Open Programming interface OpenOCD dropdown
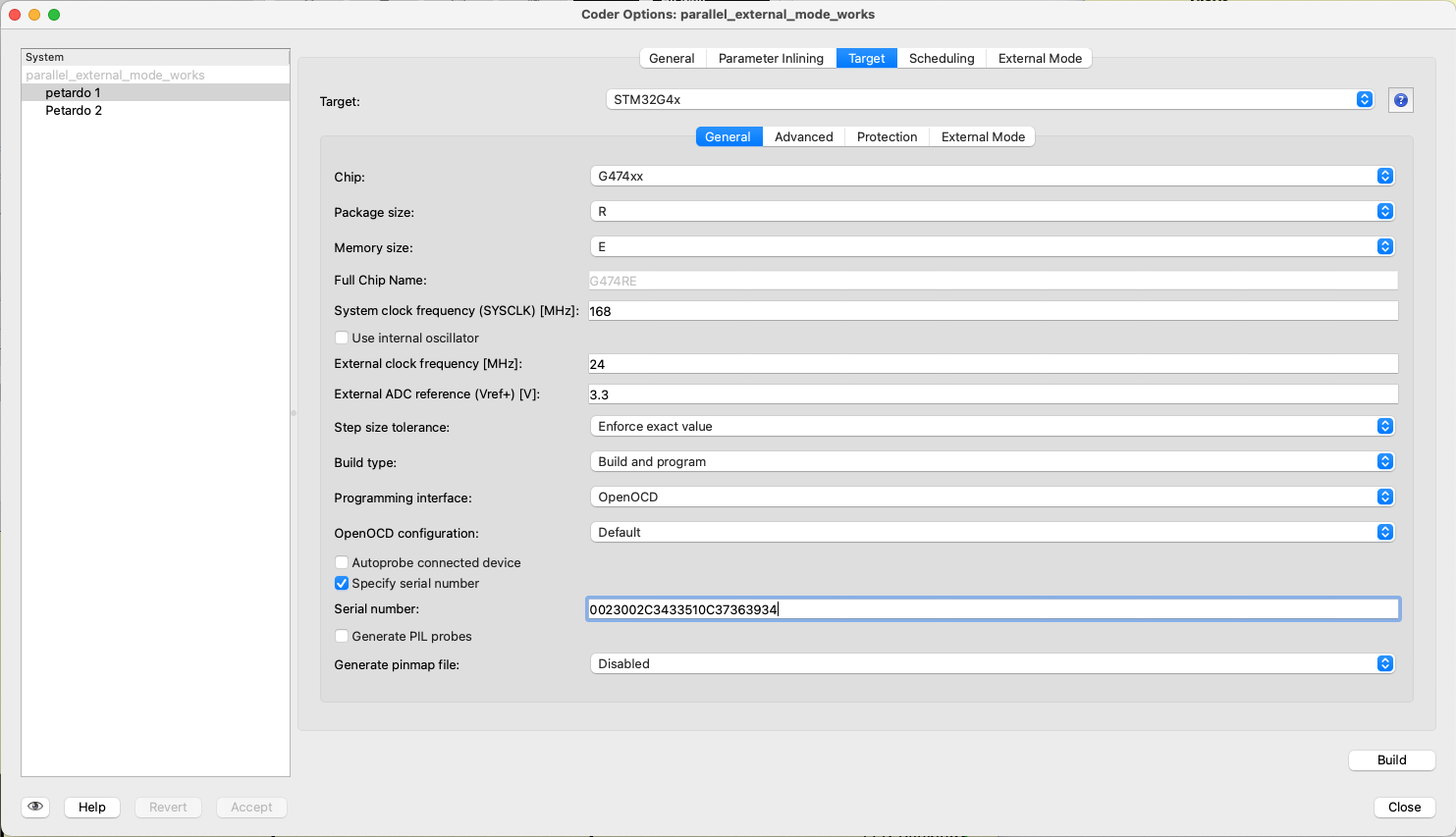Viewport: 1456px width, 837px height. (992, 497)
